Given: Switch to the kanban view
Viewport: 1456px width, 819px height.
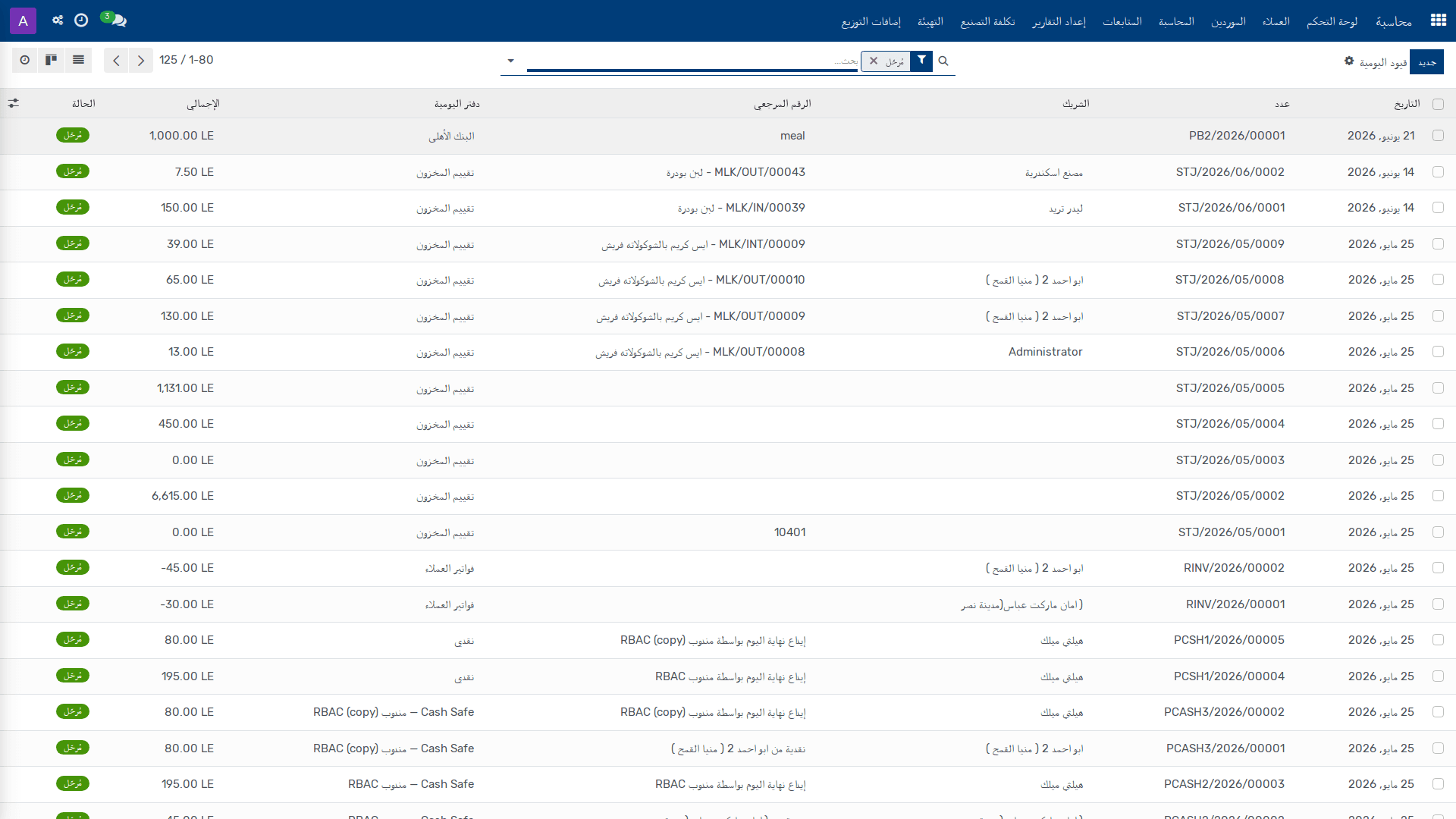Looking at the screenshot, I should [x=52, y=60].
